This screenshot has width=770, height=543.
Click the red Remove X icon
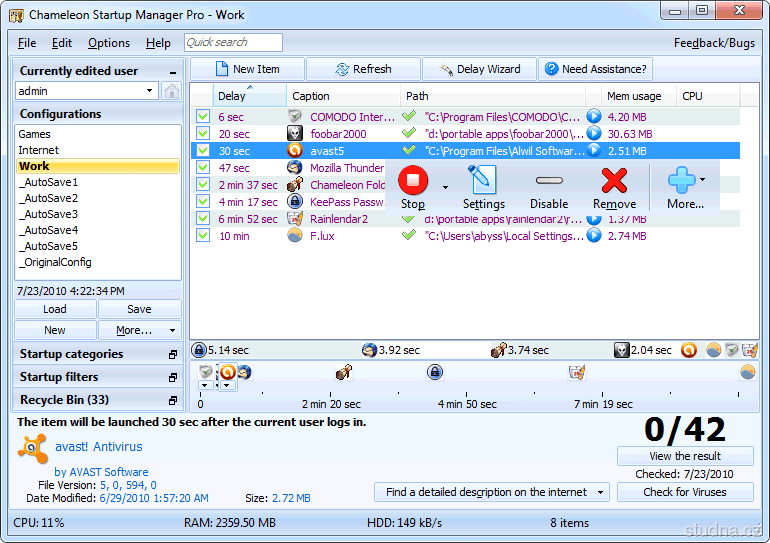[x=614, y=181]
